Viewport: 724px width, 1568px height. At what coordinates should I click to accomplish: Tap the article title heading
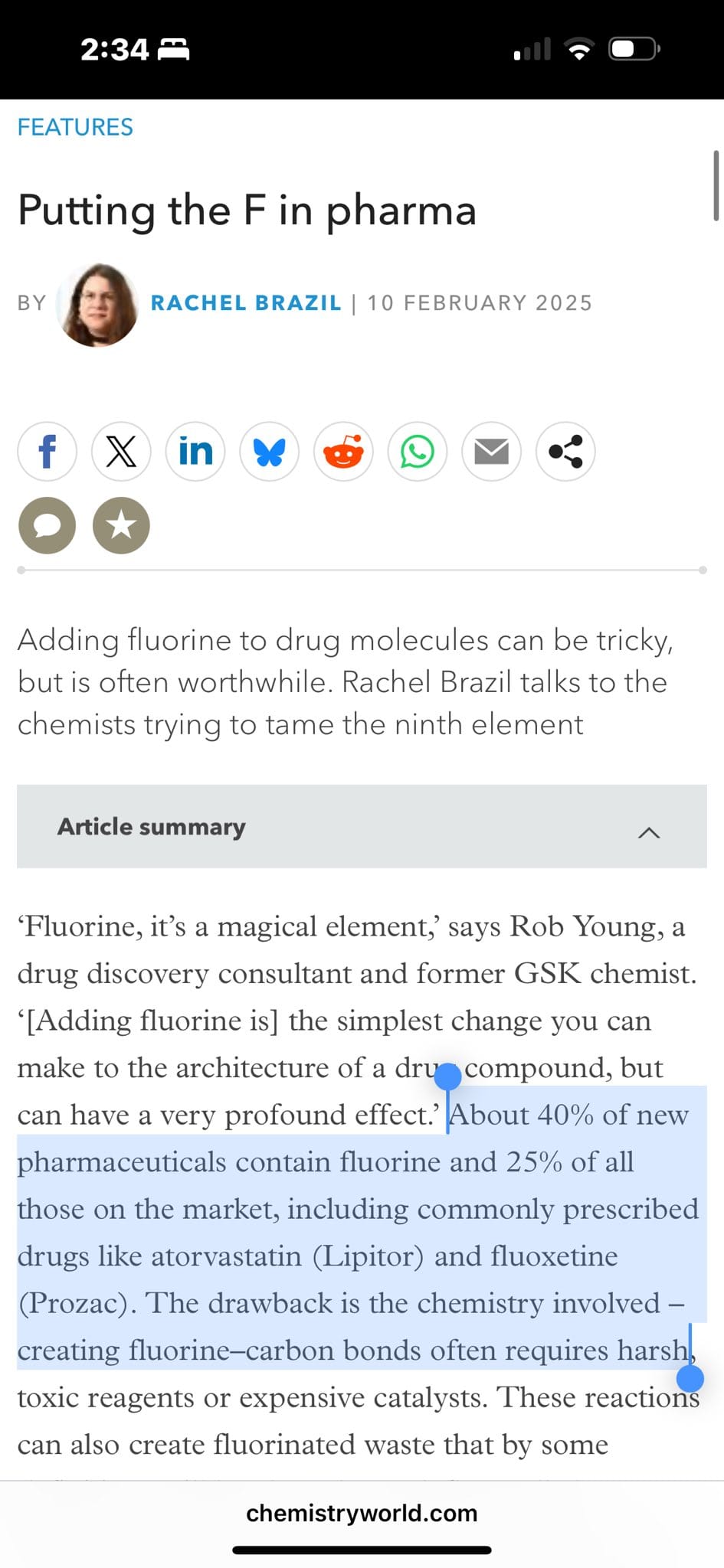click(x=247, y=211)
